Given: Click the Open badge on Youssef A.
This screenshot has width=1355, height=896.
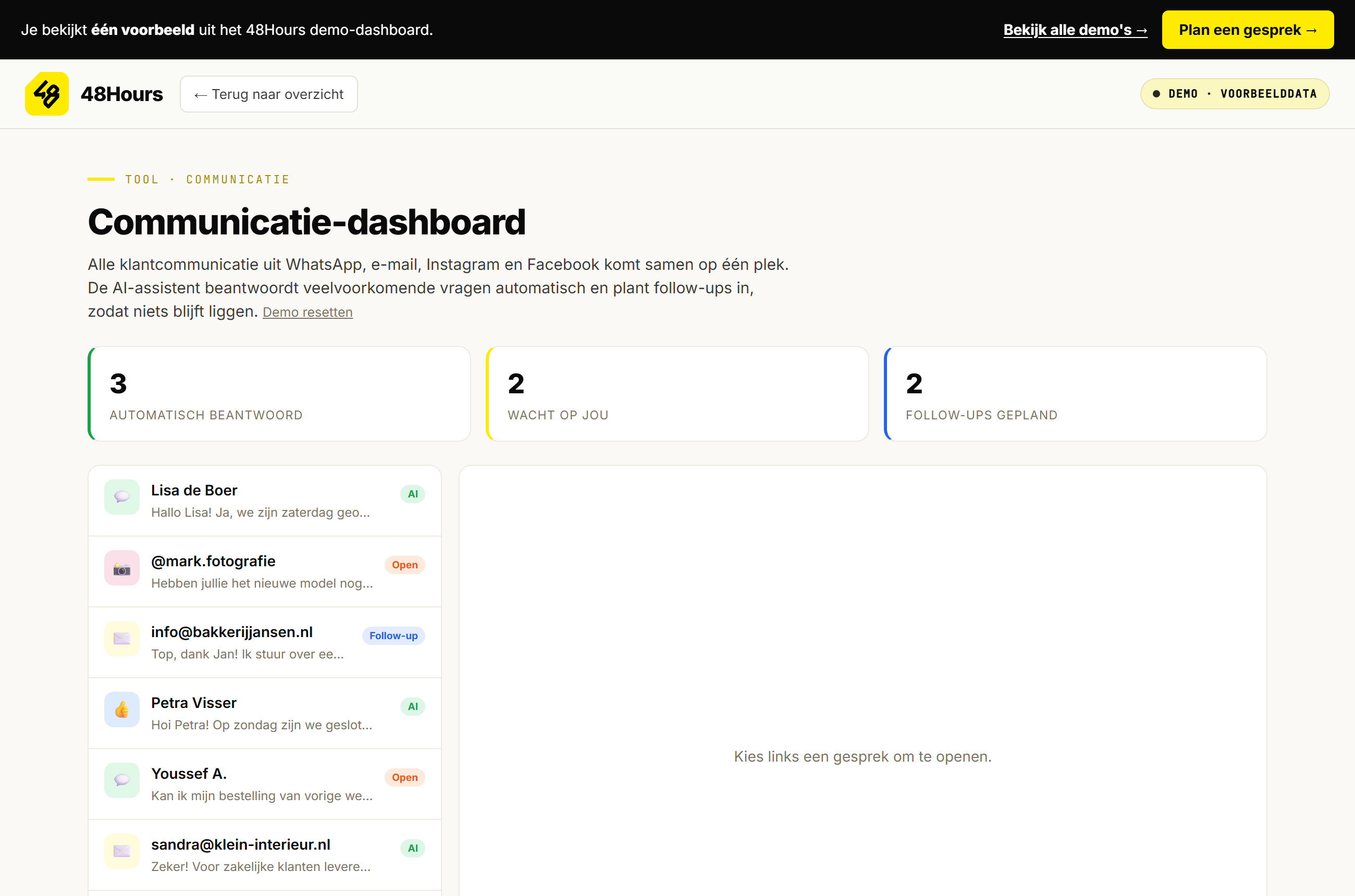Looking at the screenshot, I should tap(404, 777).
